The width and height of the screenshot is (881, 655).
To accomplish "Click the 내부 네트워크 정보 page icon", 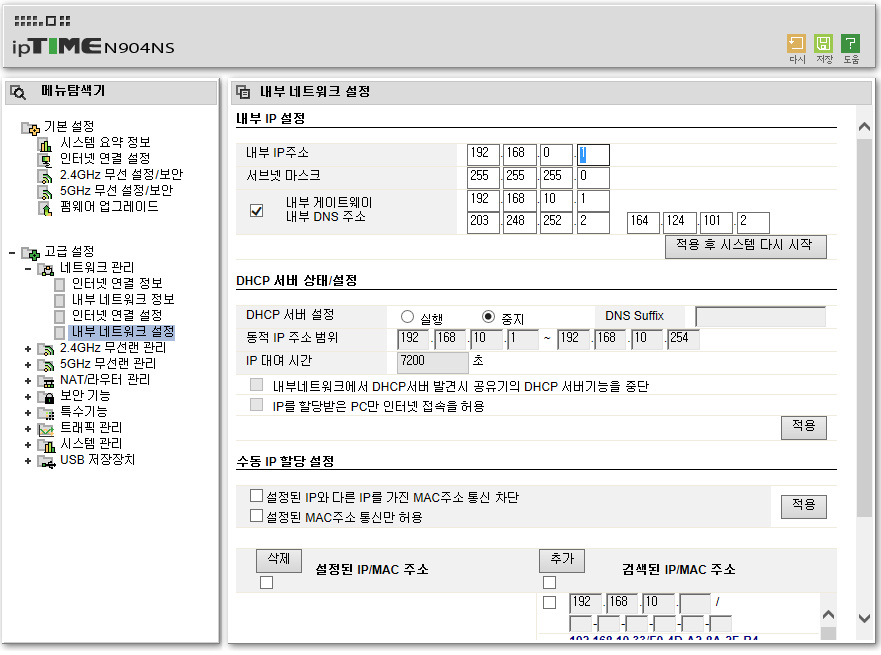I will click(60, 301).
